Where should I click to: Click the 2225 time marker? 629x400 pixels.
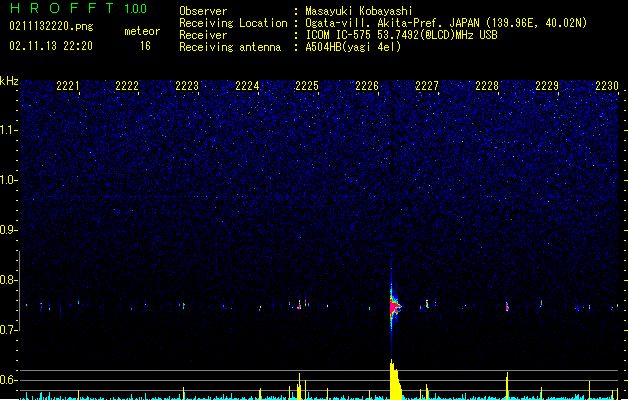tap(307, 86)
